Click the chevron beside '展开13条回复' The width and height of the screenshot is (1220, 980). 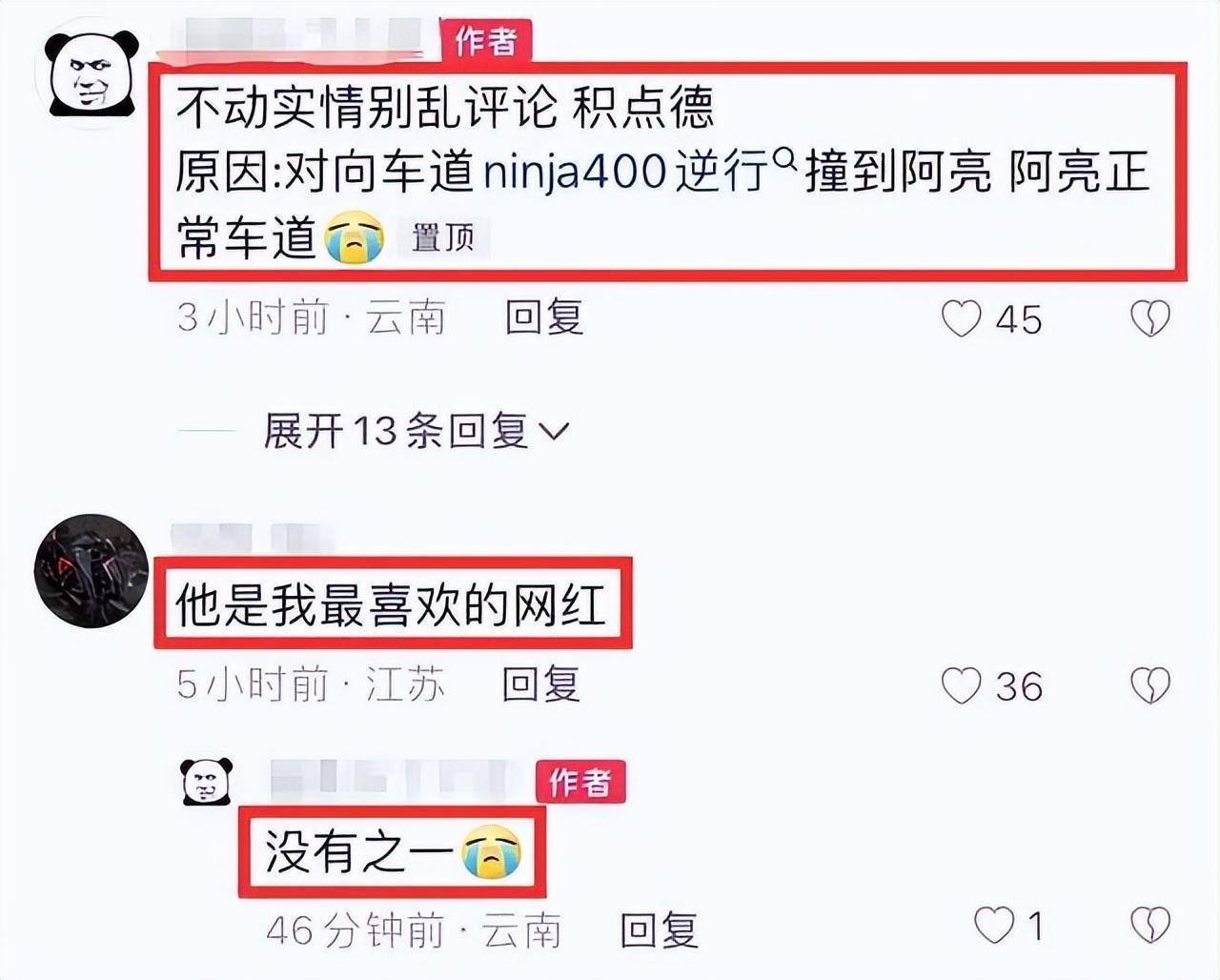click(554, 432)
